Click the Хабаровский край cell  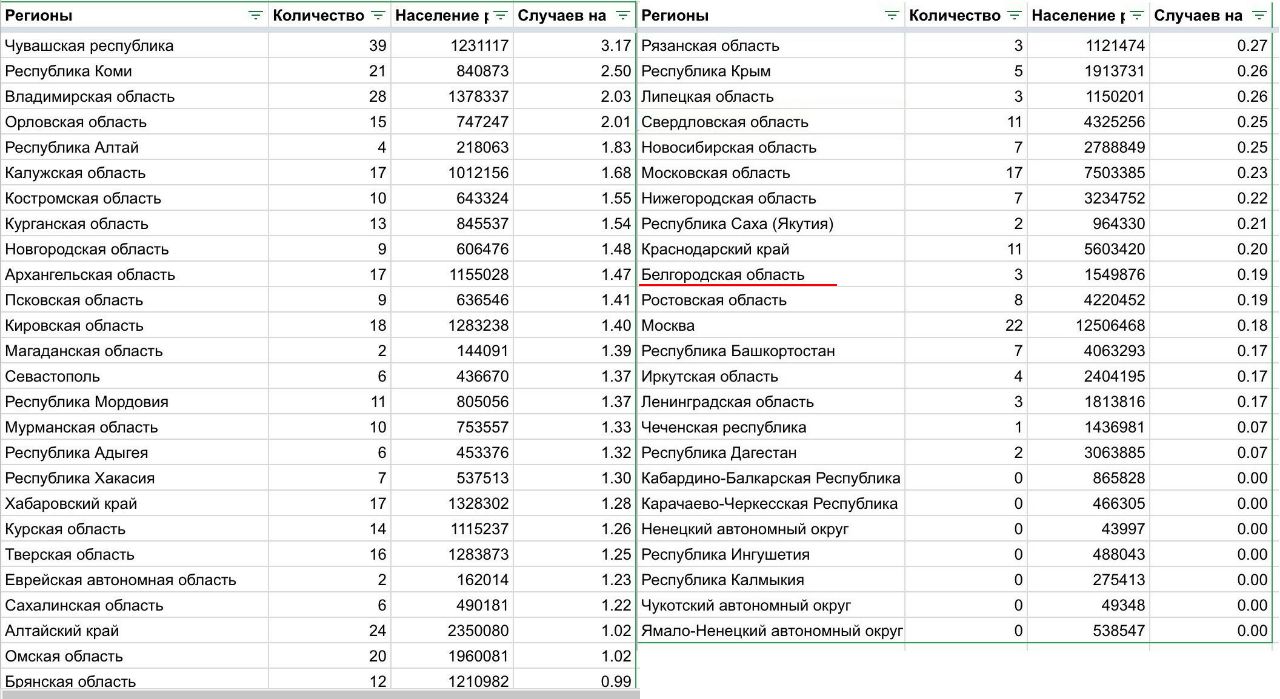[134, 504]
